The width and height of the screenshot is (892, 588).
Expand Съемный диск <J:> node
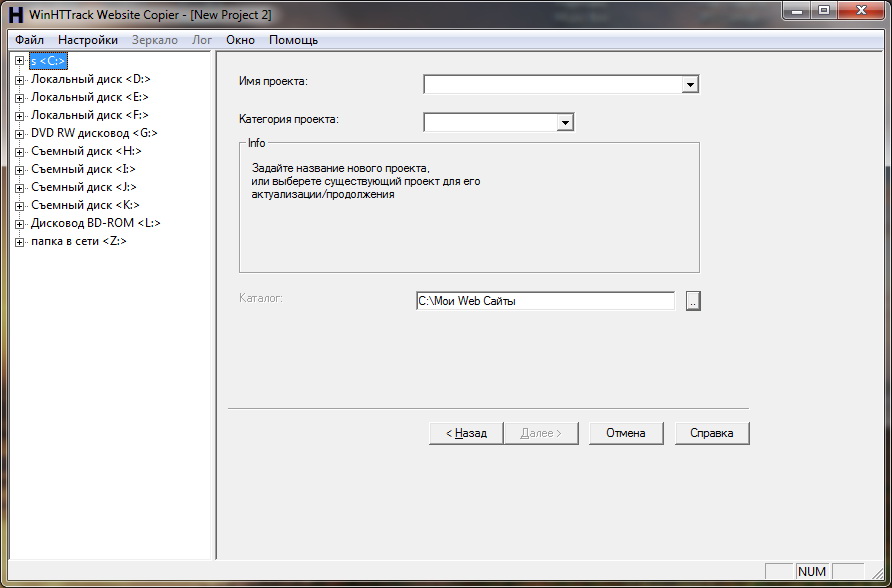[19, 188]
